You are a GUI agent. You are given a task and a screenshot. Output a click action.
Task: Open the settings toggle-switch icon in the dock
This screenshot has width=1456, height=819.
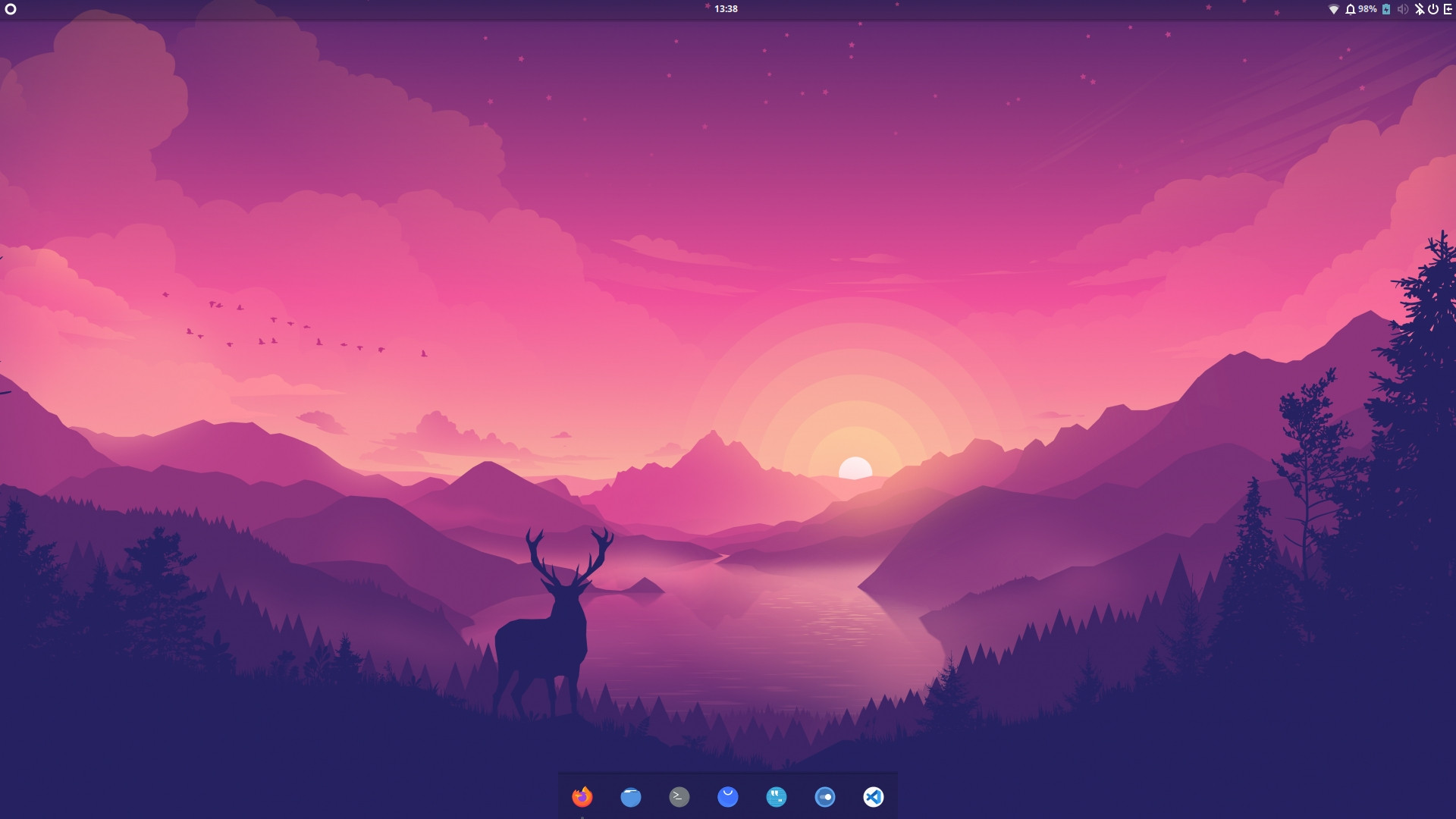click(x=825, y=796)
